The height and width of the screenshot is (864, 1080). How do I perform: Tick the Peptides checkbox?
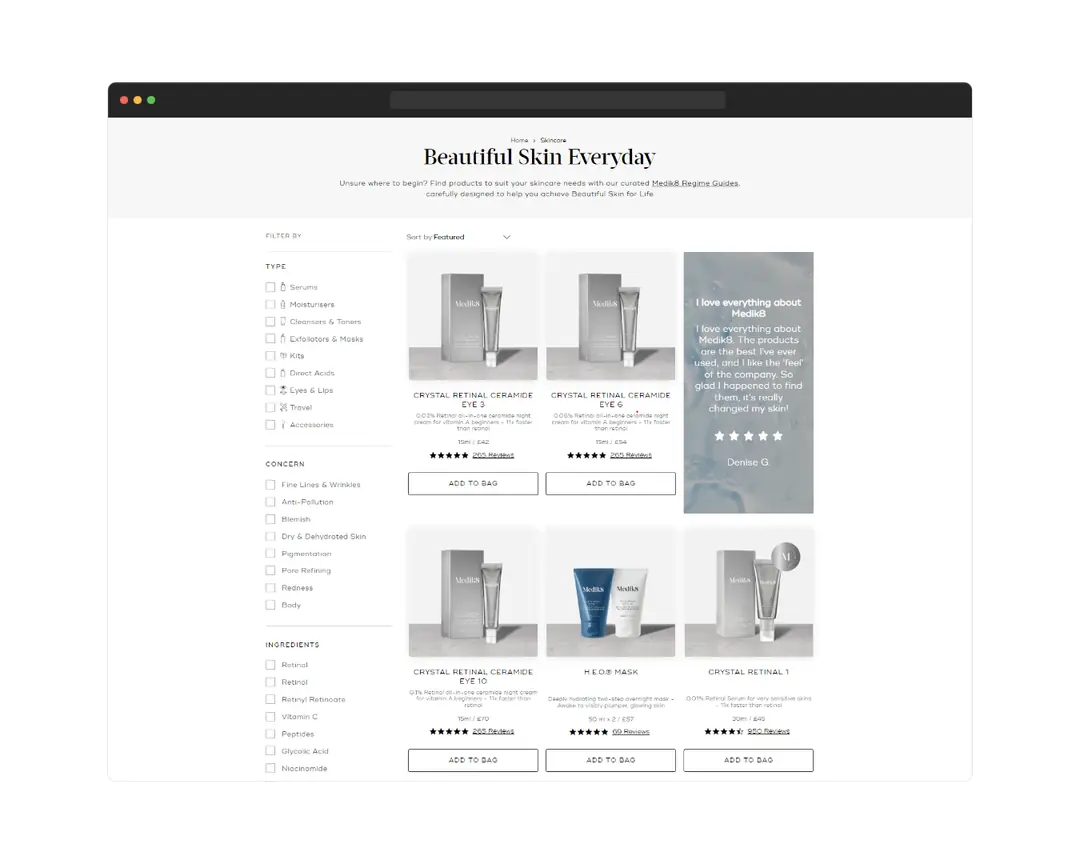[x=270, y=734]
